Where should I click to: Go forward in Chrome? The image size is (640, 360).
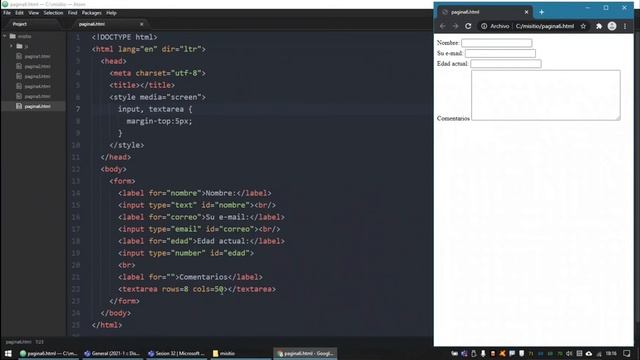(455, 26)
